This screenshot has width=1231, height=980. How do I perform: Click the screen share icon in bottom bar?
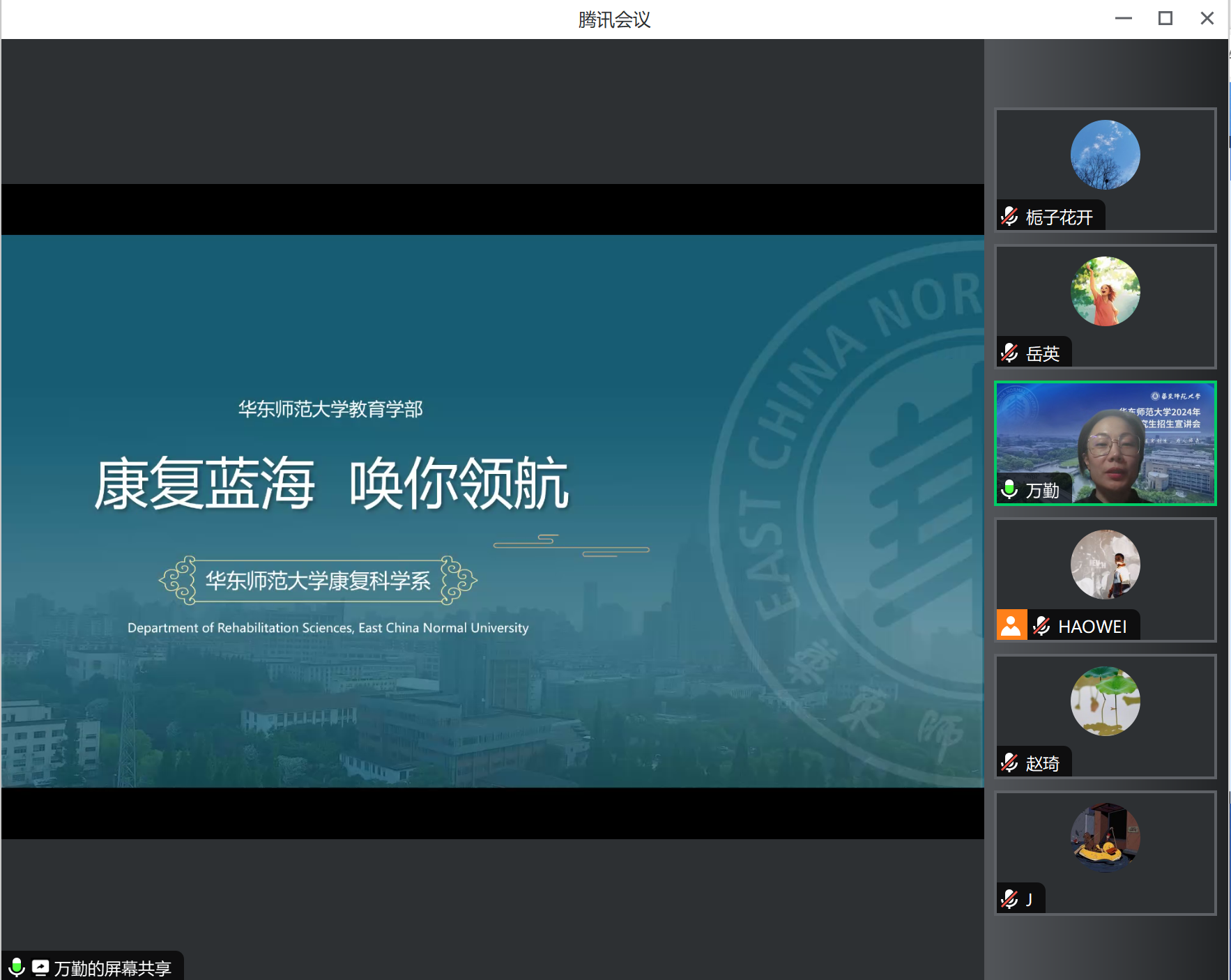coord(40,967)
